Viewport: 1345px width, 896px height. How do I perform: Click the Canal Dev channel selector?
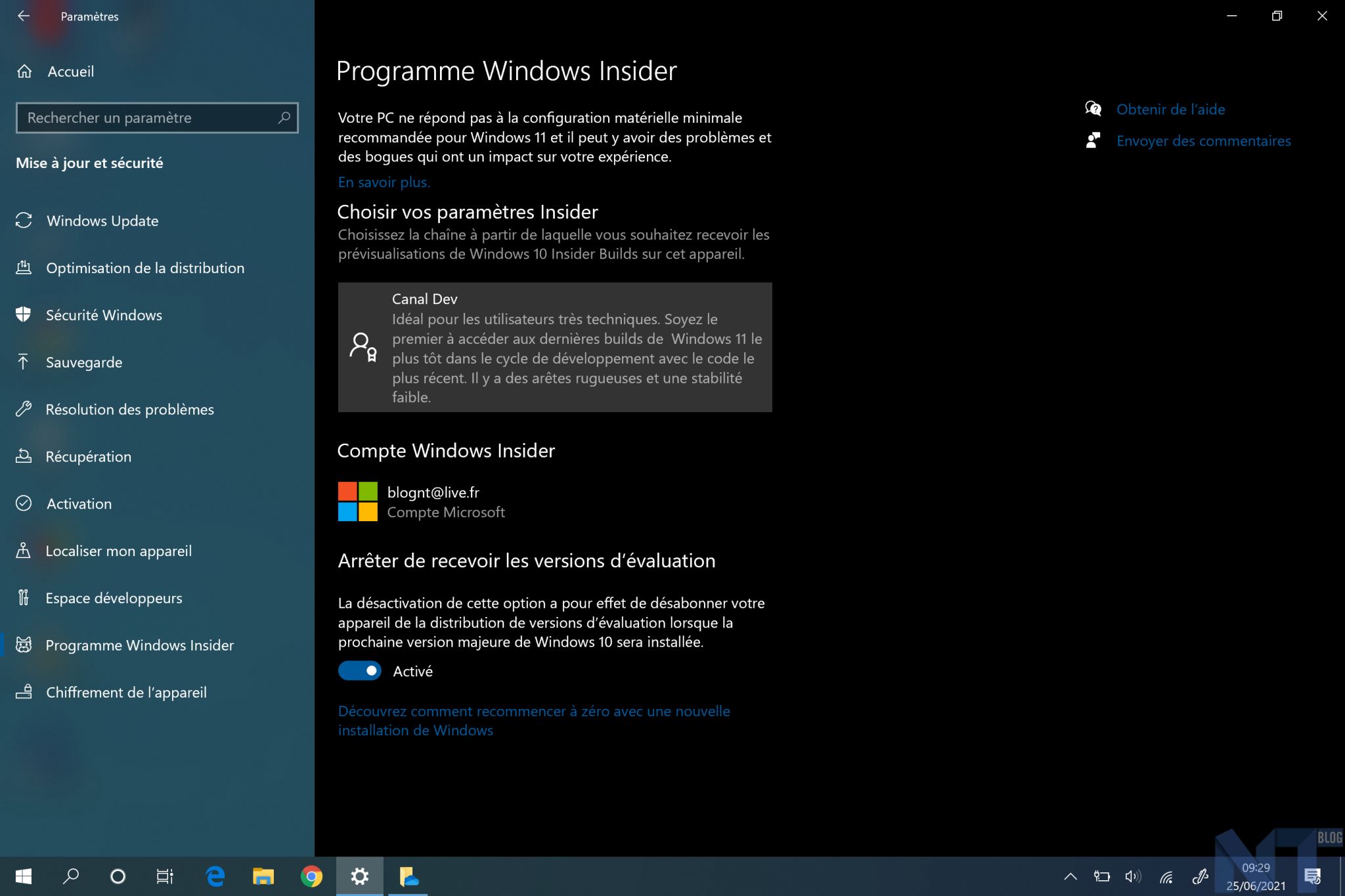[x=555, y=347]
